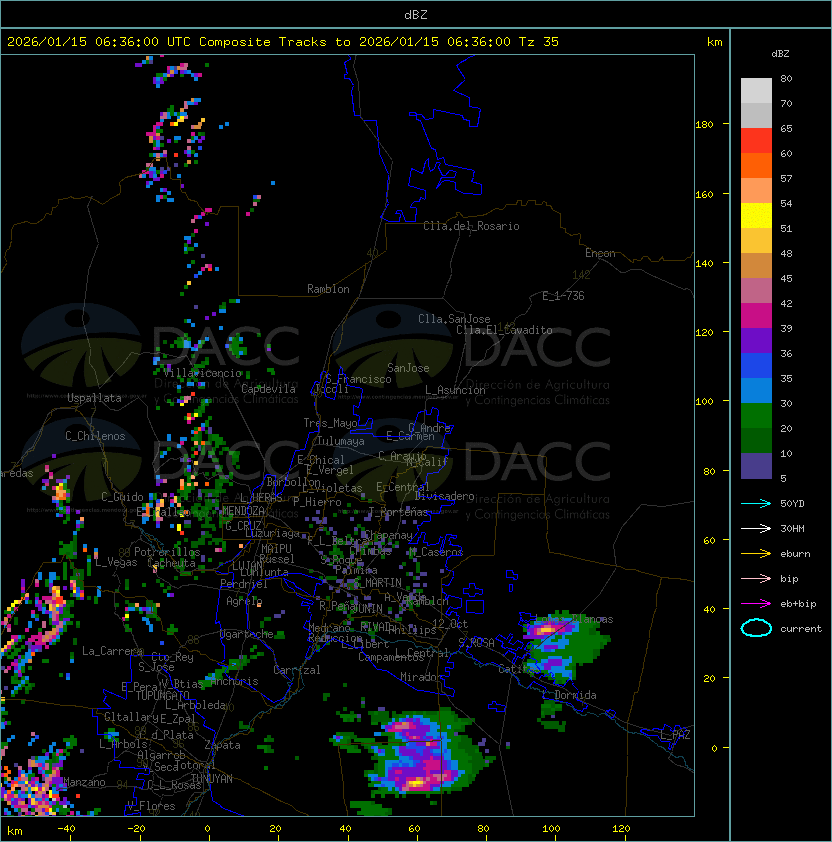
Task: Click the 180 km mark on vertical axis
Action: [704, 125]
